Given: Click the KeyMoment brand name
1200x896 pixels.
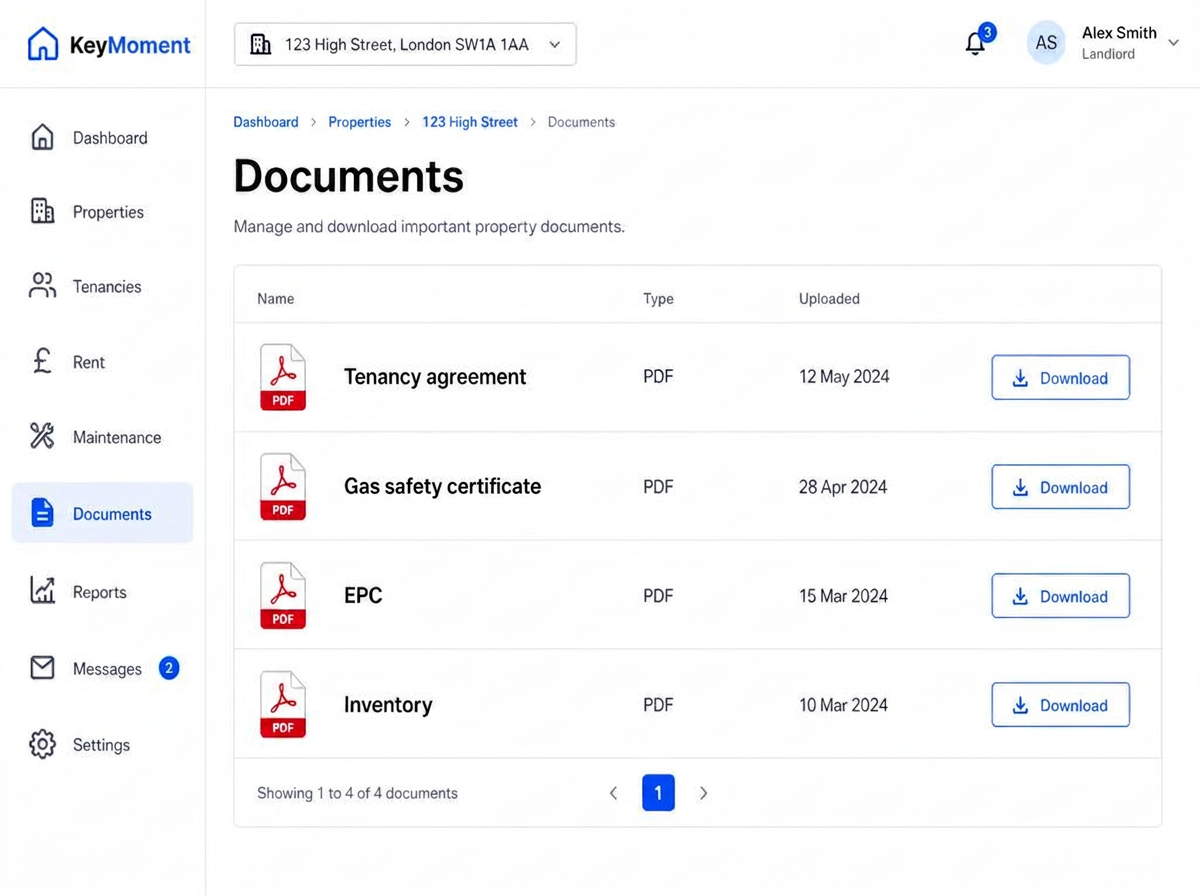Looking at the screenshot, I should click(130, 45).
